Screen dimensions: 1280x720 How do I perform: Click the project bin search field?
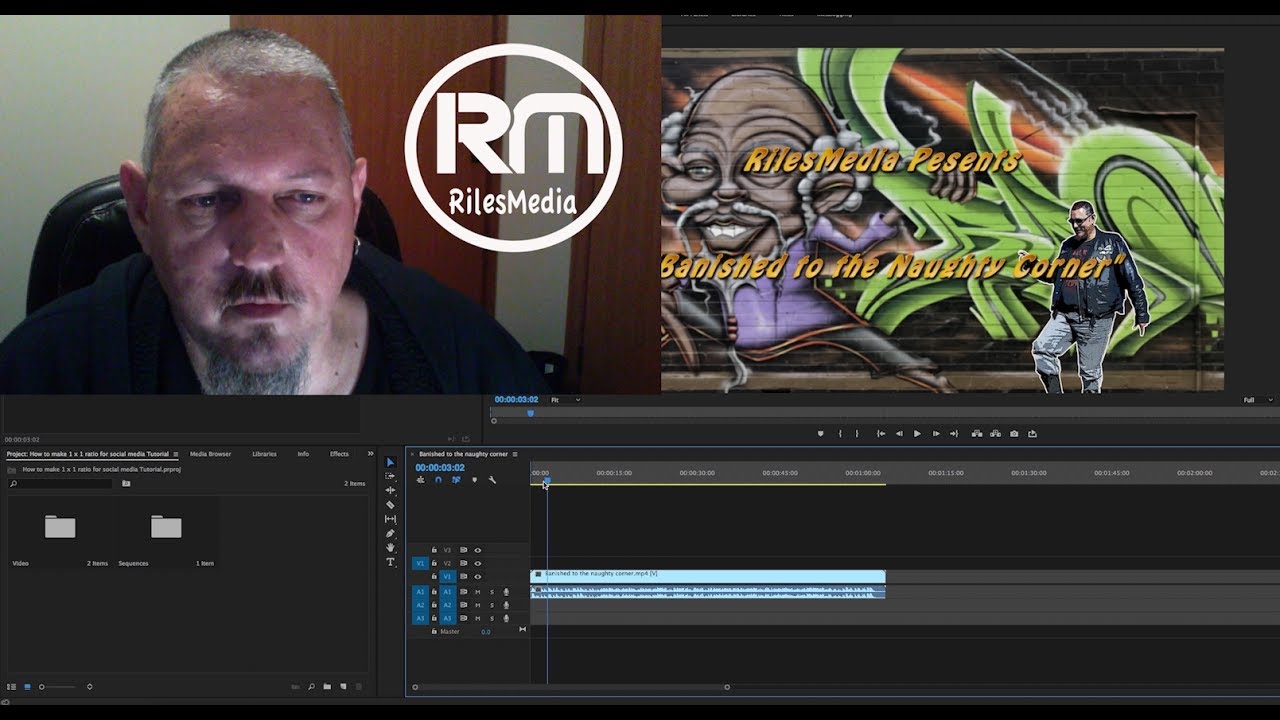pyautogui.click(x=60, y=483)
